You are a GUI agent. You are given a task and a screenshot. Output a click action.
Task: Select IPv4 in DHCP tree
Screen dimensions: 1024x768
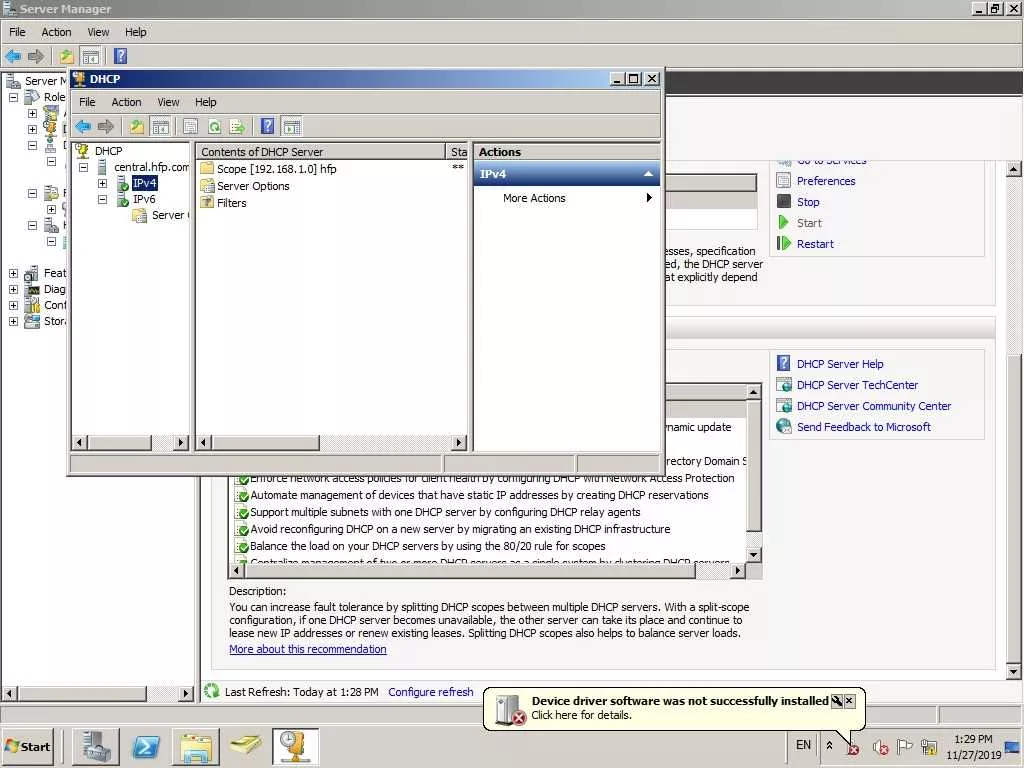pos(144,183)
